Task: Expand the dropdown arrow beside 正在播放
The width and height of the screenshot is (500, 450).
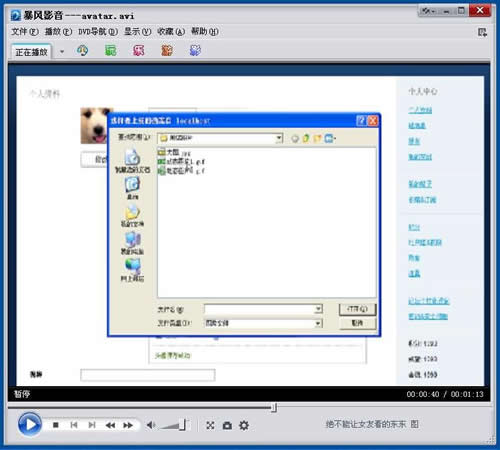Action: click(62, 52)
